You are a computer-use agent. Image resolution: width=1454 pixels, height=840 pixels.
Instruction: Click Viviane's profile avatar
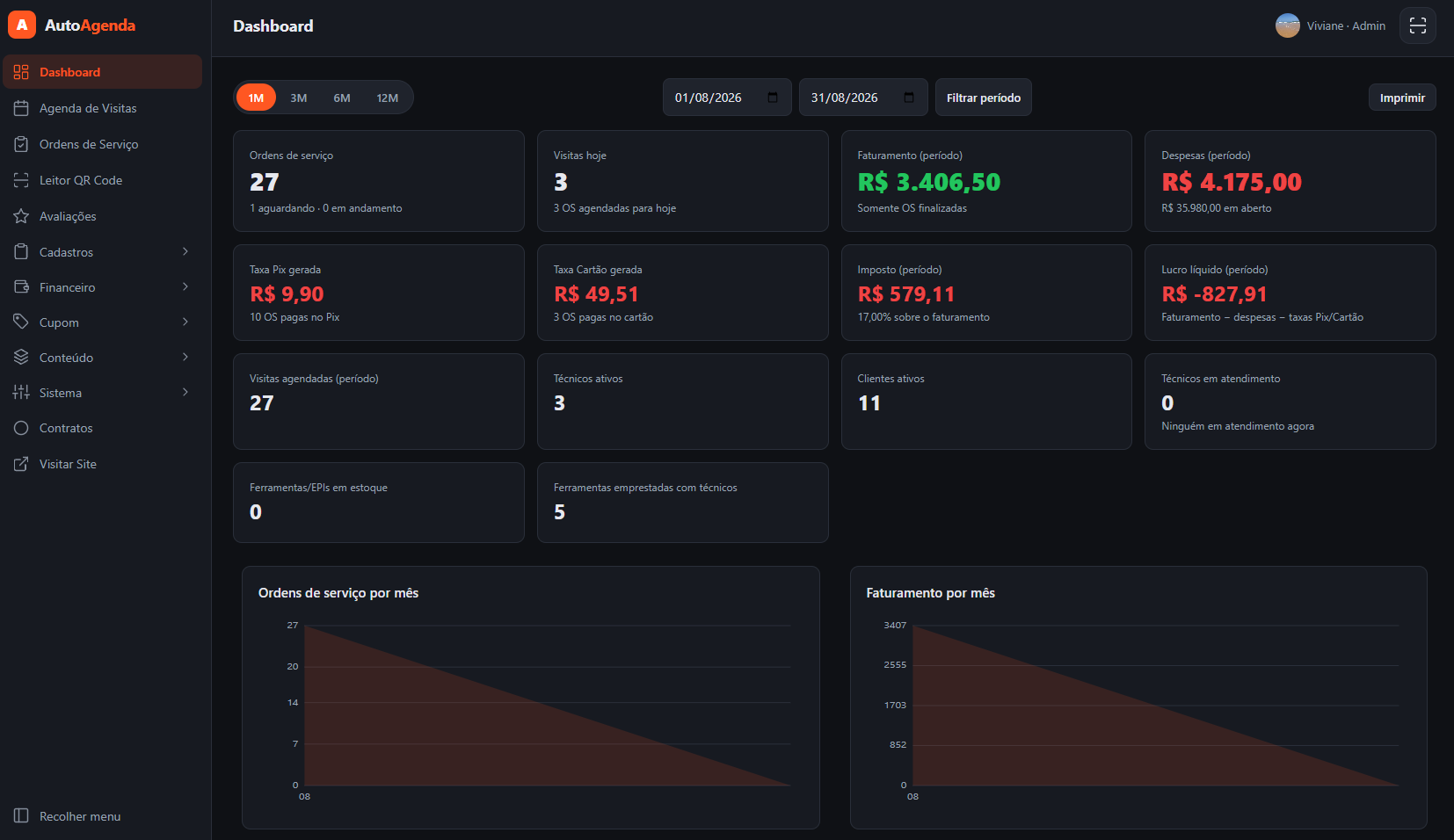coord(1288,25)
